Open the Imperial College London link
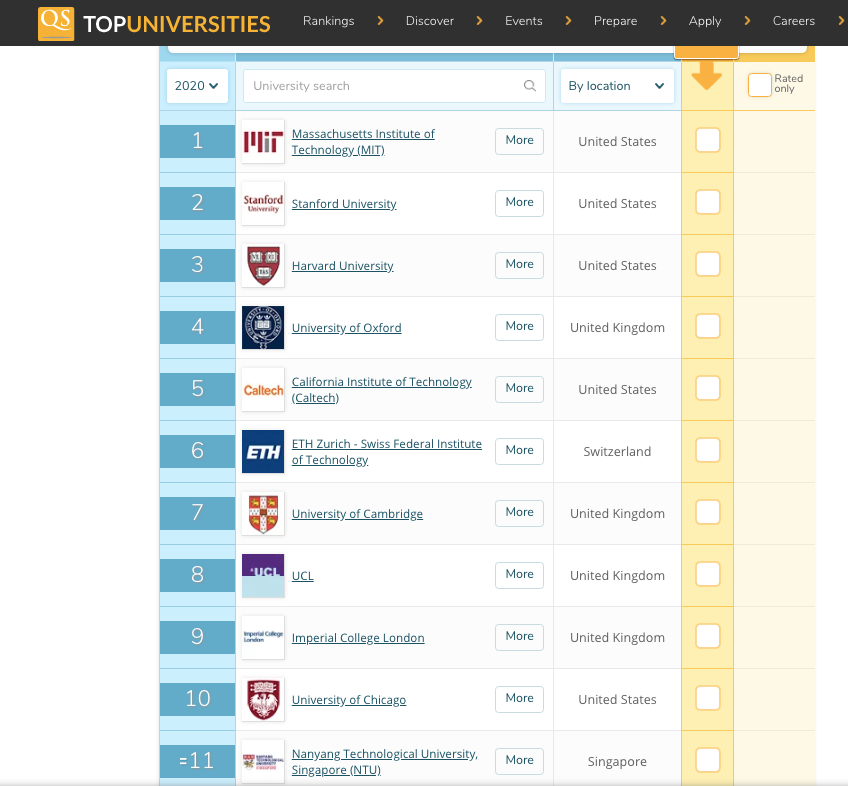 358,638
